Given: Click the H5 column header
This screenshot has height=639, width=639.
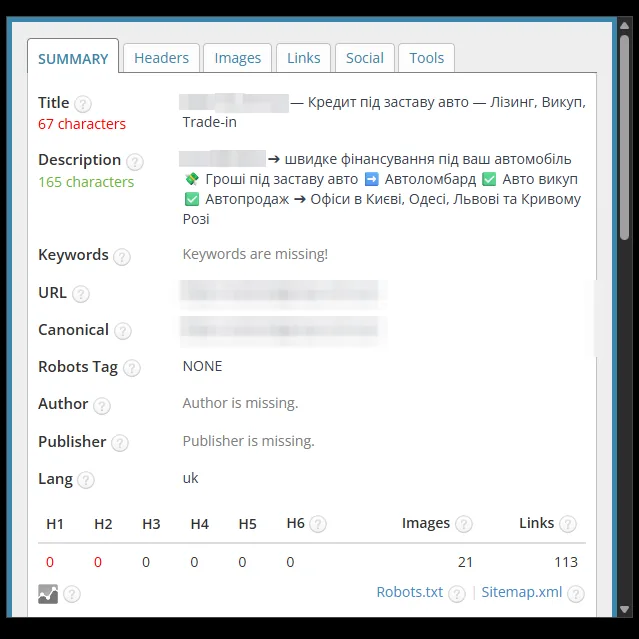Looking at the screenshot, I should point(247,524).
